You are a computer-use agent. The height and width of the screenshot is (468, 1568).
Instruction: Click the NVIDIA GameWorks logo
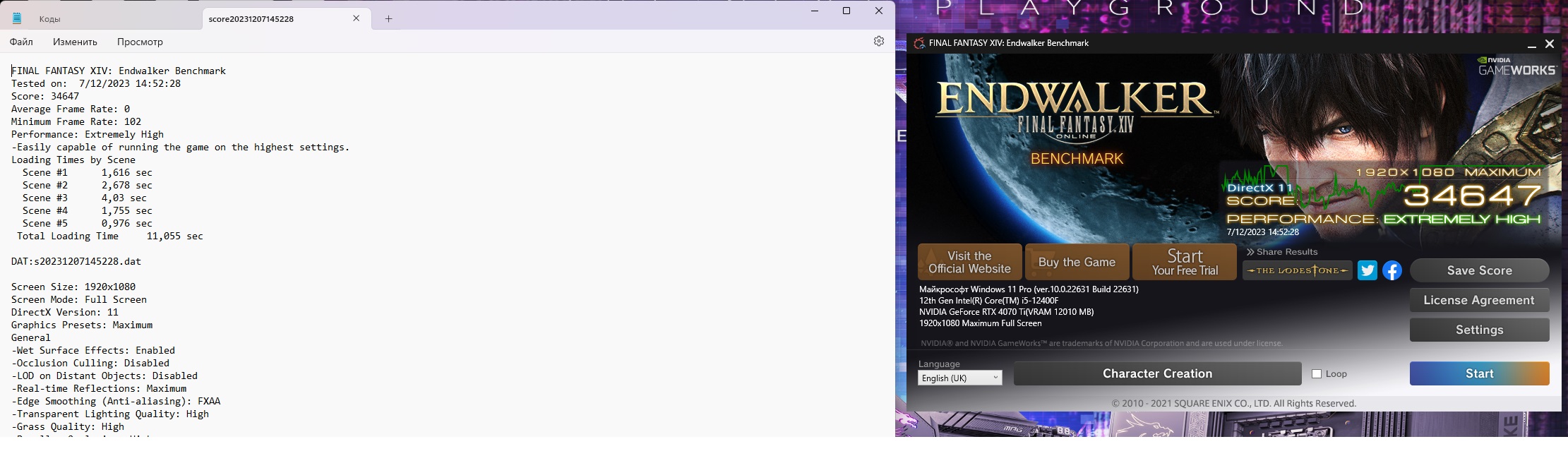click(1516, 66)
